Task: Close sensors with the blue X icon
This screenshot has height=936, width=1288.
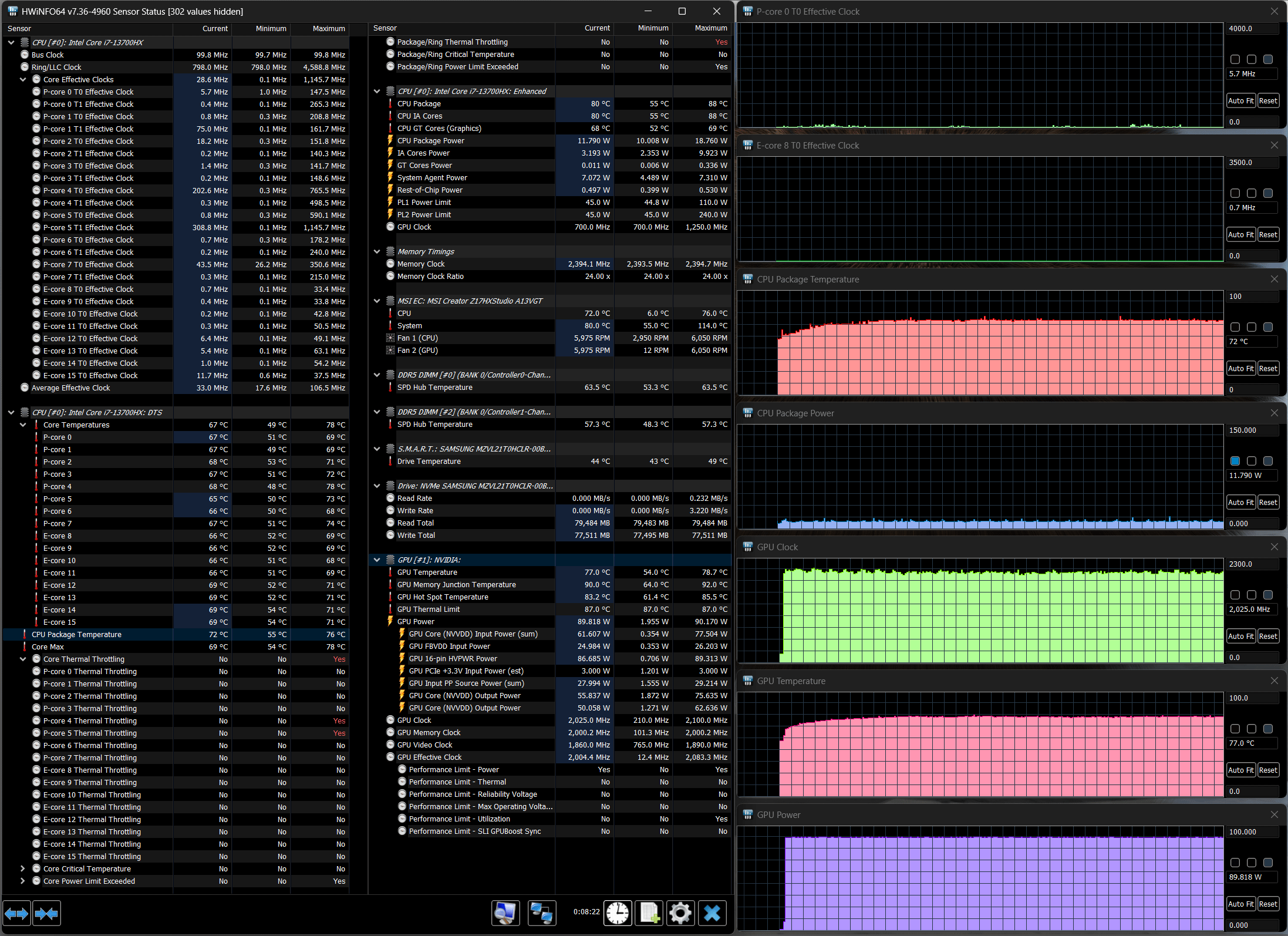Action: point(712,913)
